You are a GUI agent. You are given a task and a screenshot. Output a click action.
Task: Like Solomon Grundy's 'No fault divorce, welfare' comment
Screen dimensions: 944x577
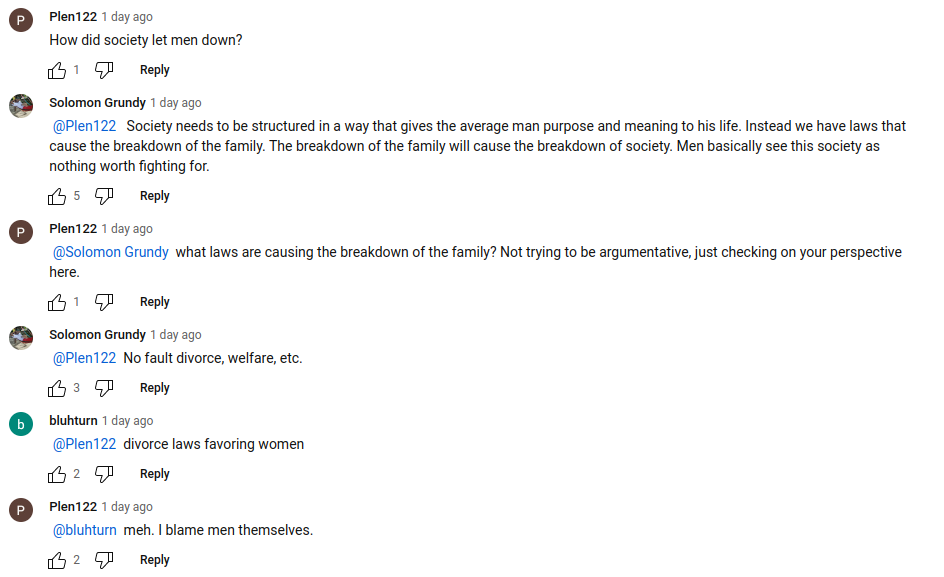point(57,388)
